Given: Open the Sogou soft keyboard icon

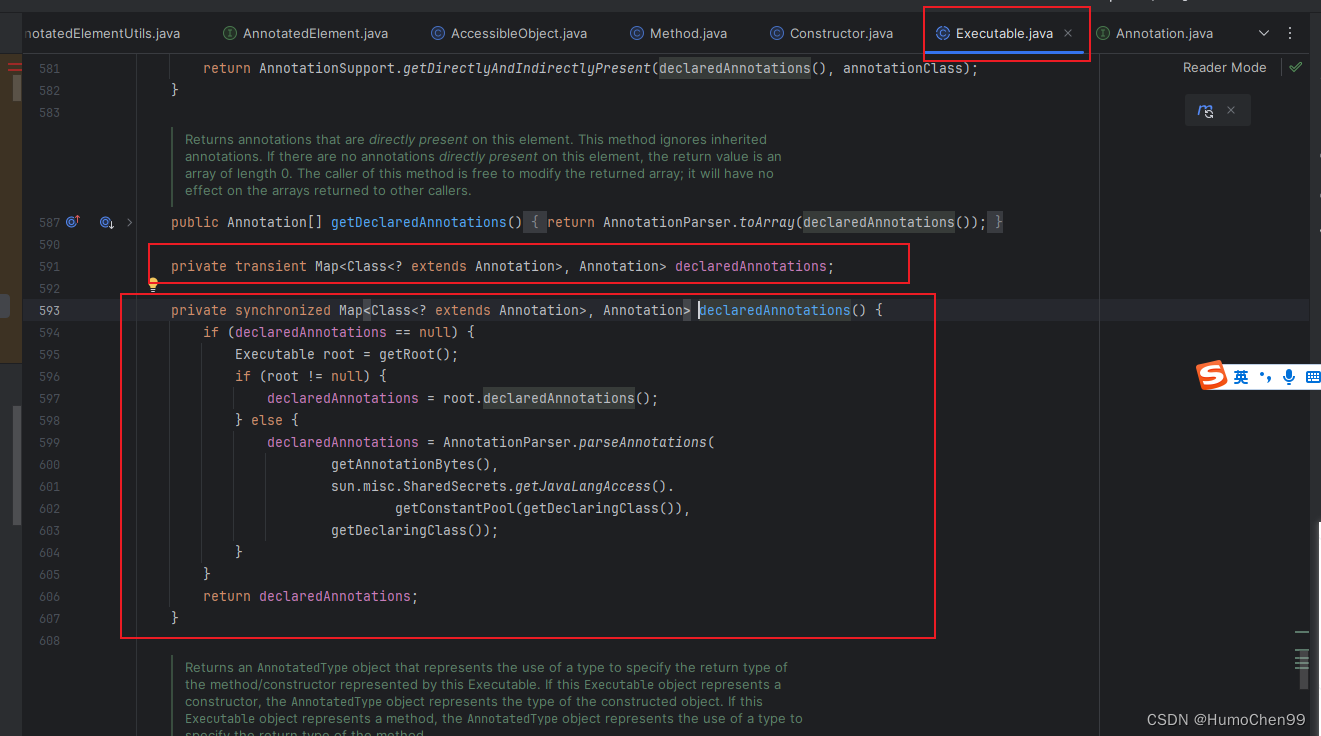Looking at the screenshot, I should coord(1313,377).
